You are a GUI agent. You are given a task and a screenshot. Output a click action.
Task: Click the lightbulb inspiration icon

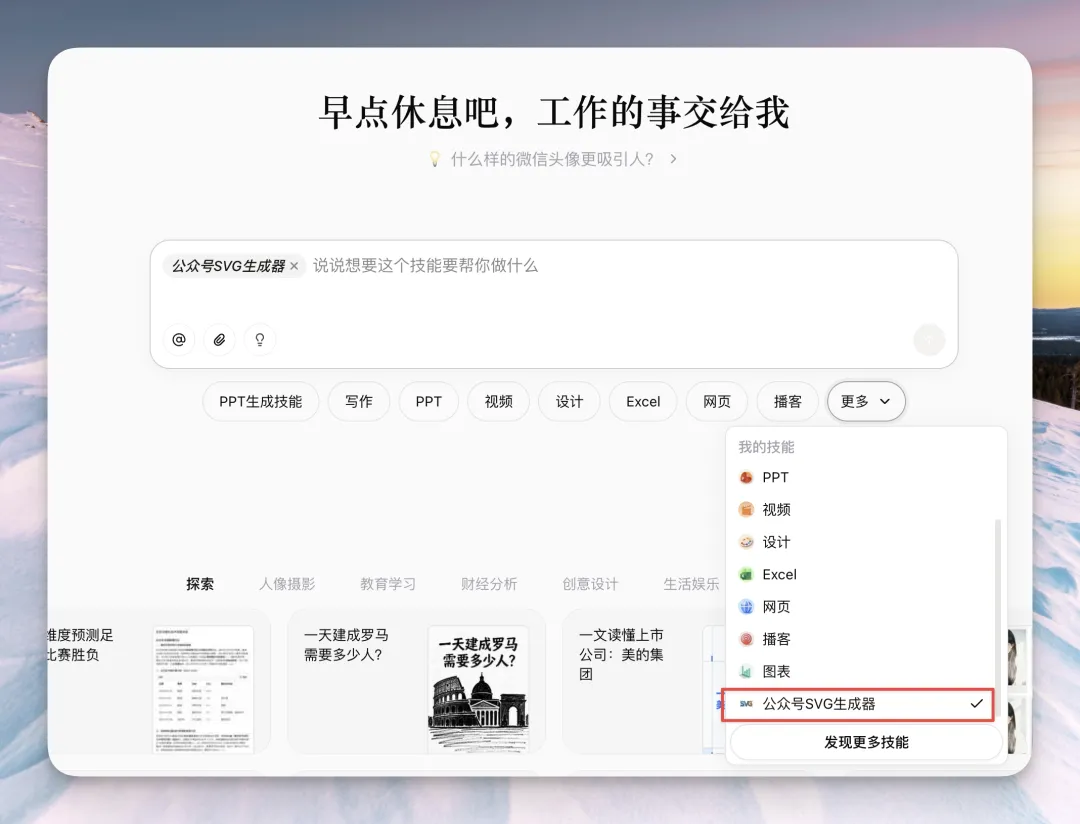[259, 339]
